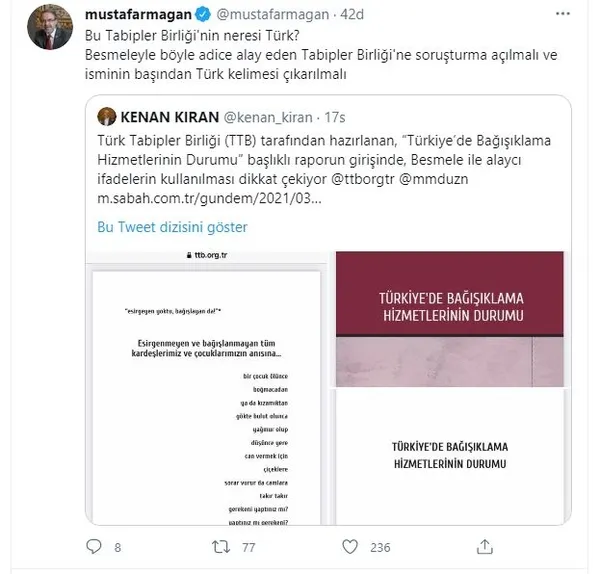Viewport: 600px width, 574px height.
Task: Open mustafarmagan profile picture
Action: click(50, 27)
